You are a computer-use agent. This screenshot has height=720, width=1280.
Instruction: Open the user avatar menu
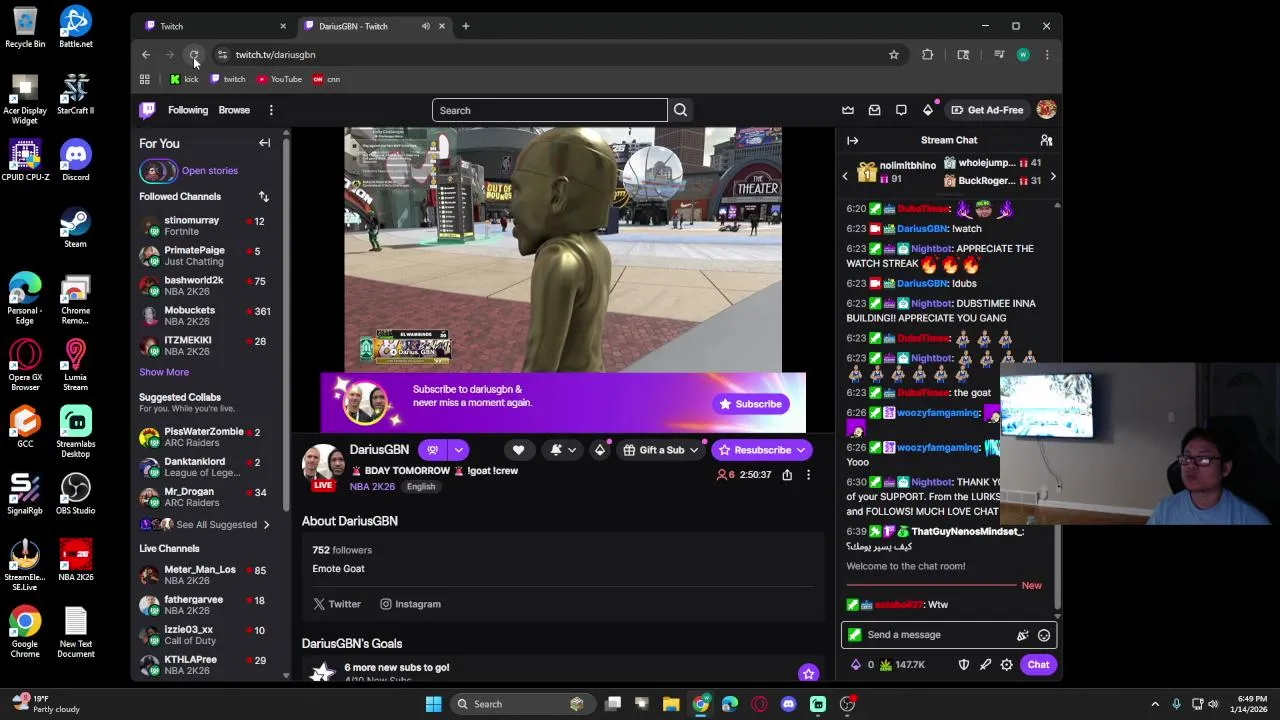tap(1046, 110)
